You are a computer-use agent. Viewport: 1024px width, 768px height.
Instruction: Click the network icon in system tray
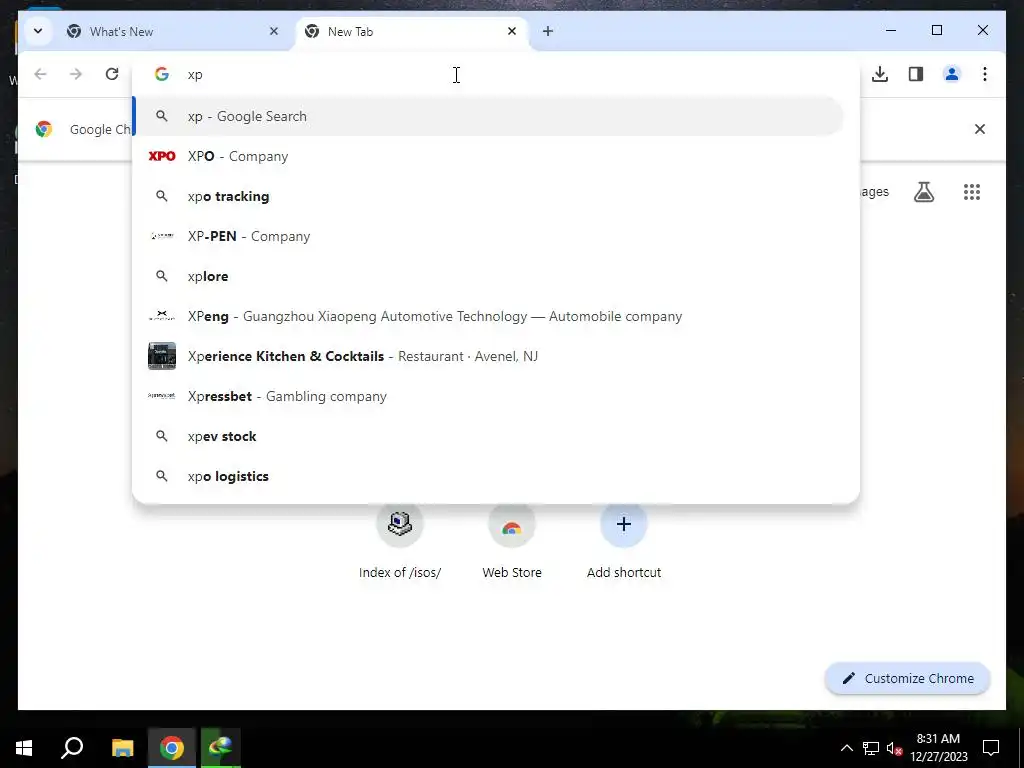871,748
